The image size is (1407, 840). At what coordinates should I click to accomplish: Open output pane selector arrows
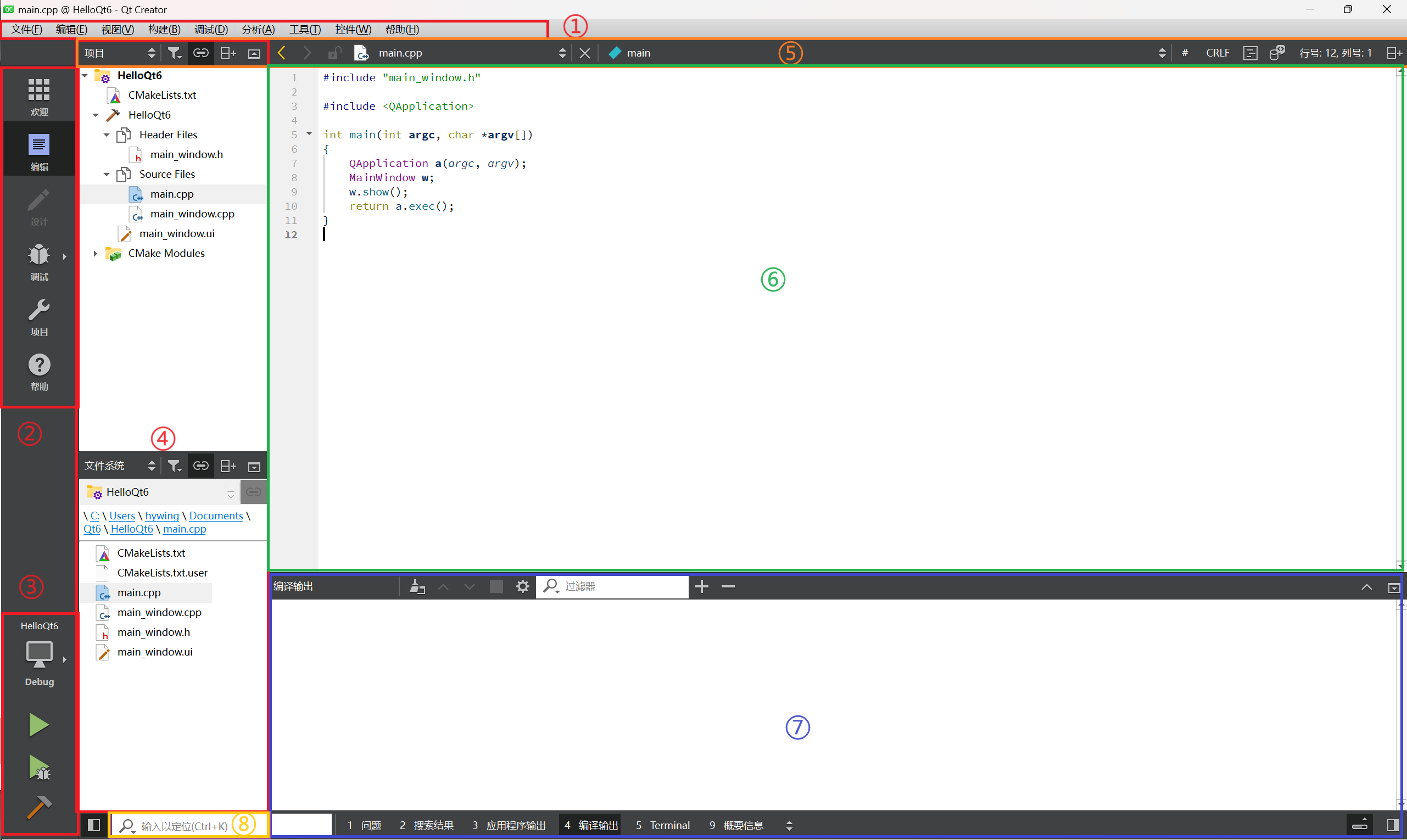[x=789, y=826]
